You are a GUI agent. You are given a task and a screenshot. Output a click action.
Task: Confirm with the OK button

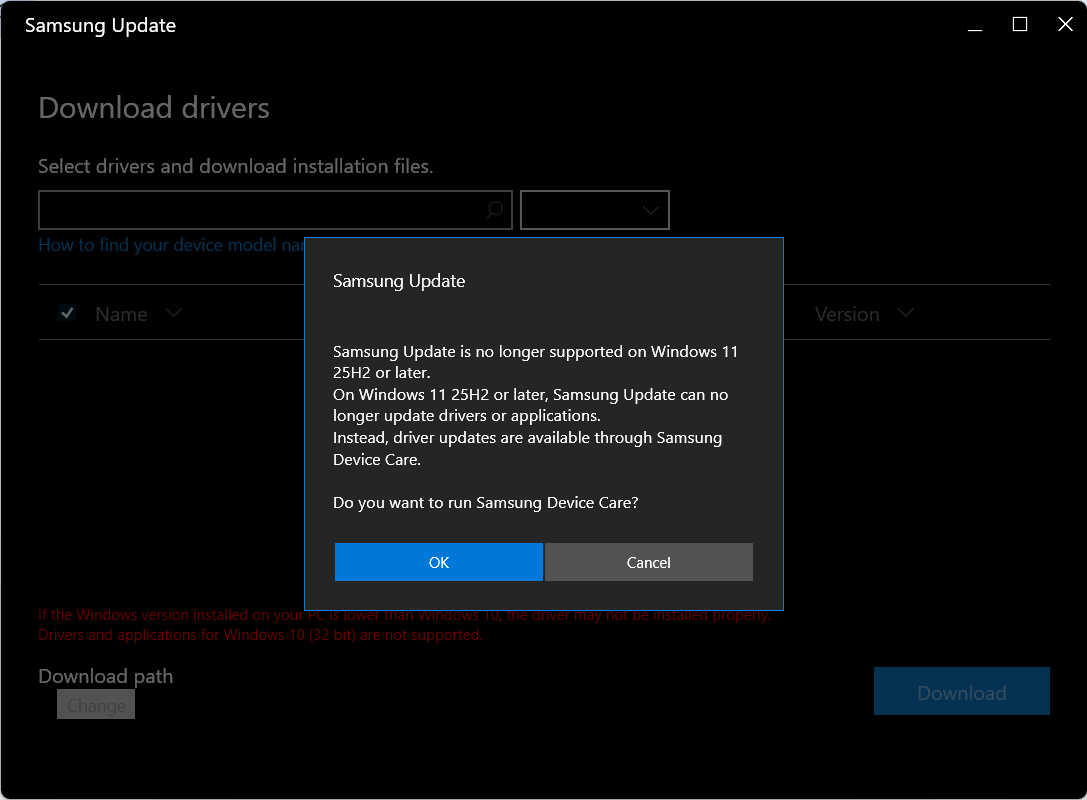(439, 562)
